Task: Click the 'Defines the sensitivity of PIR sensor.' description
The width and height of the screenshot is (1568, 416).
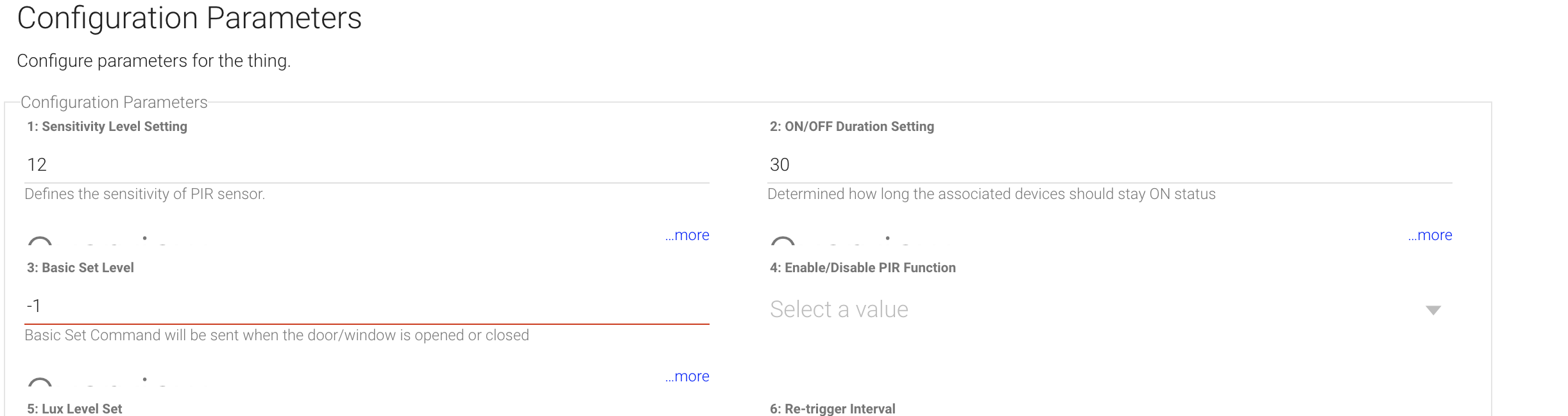Action: pos(144,194)
